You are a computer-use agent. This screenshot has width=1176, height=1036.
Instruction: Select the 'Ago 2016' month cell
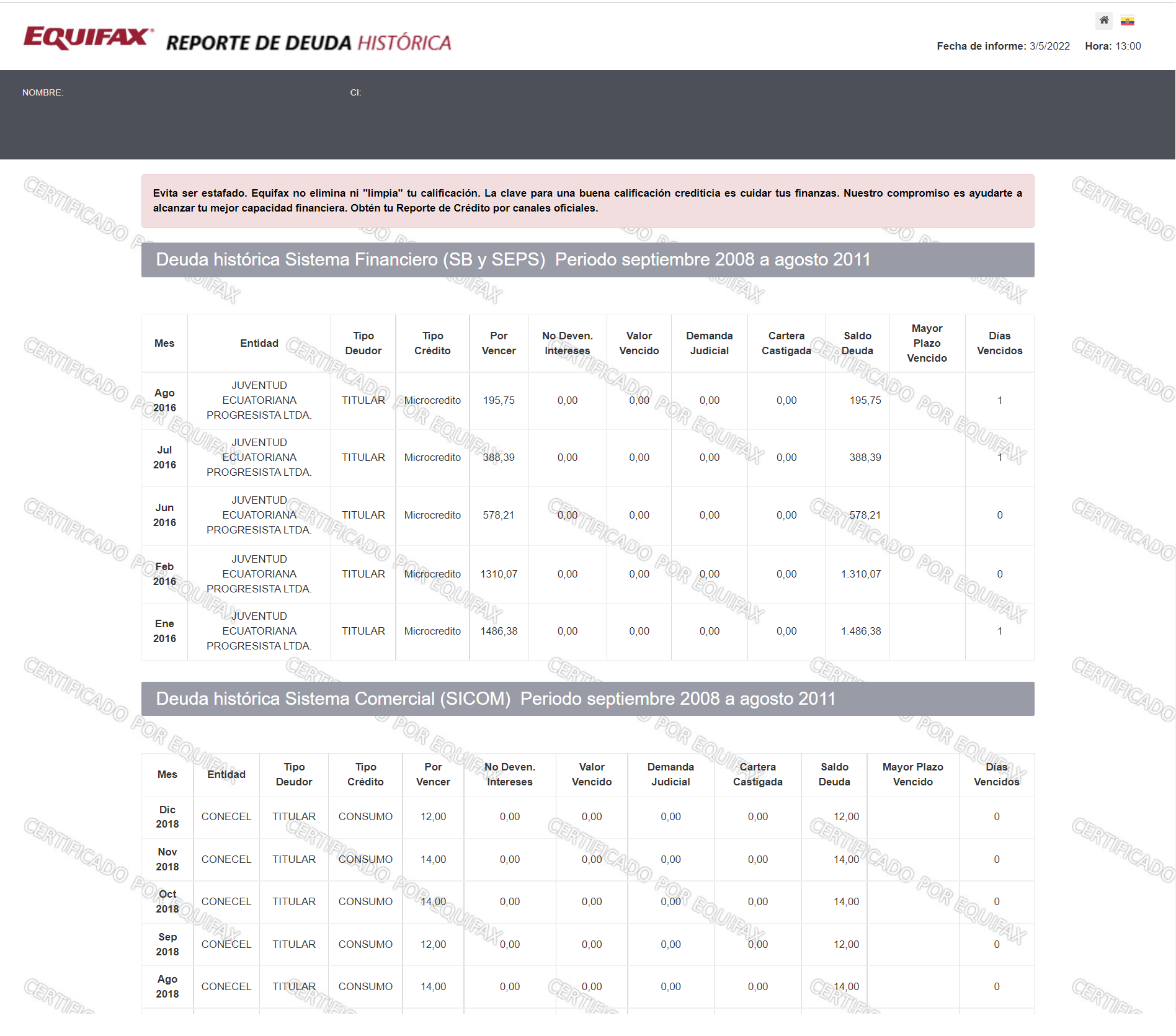pyautogui.click(x=164, y=400)
